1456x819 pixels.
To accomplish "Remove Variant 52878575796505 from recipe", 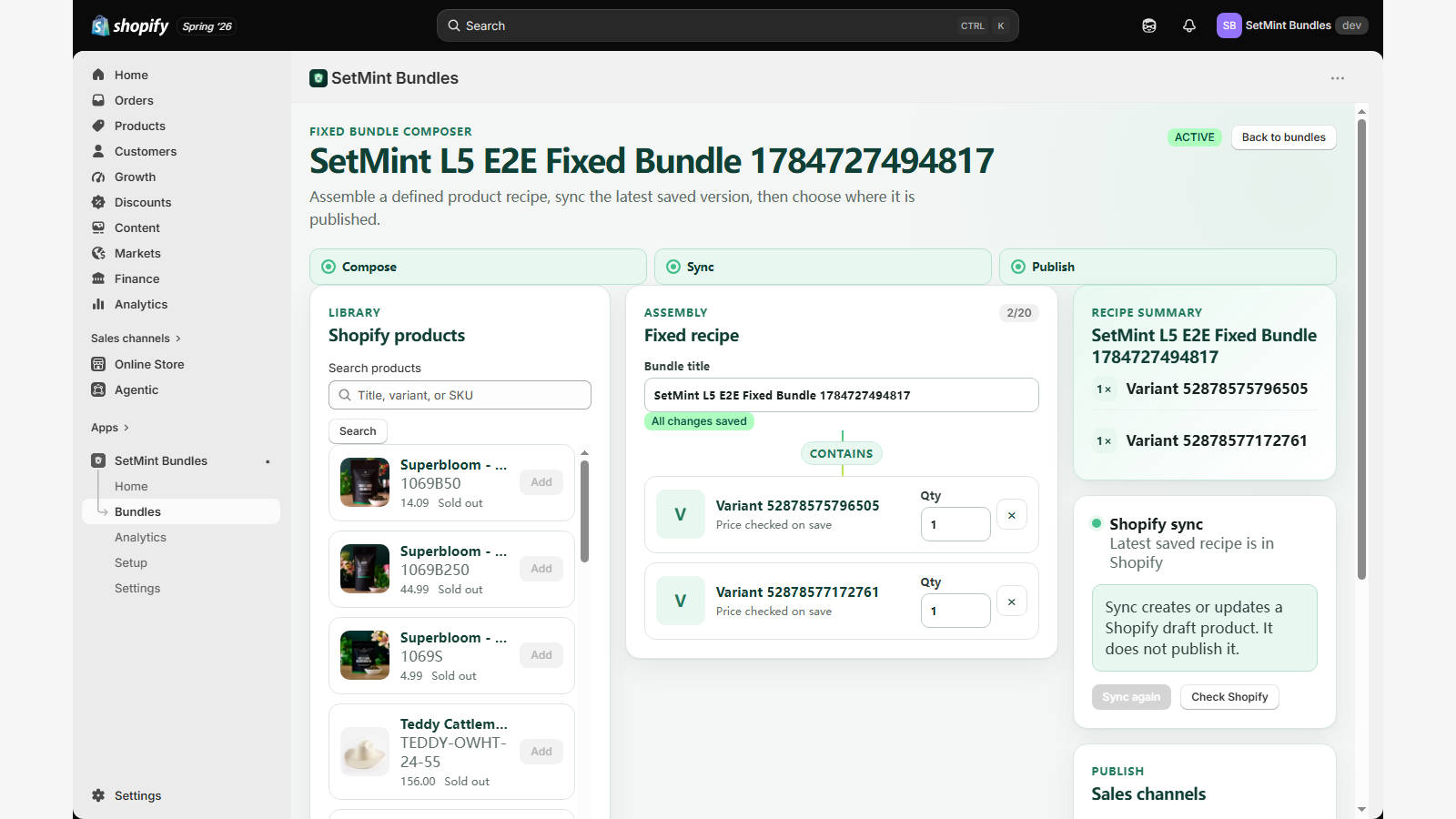I will 1012,515.
